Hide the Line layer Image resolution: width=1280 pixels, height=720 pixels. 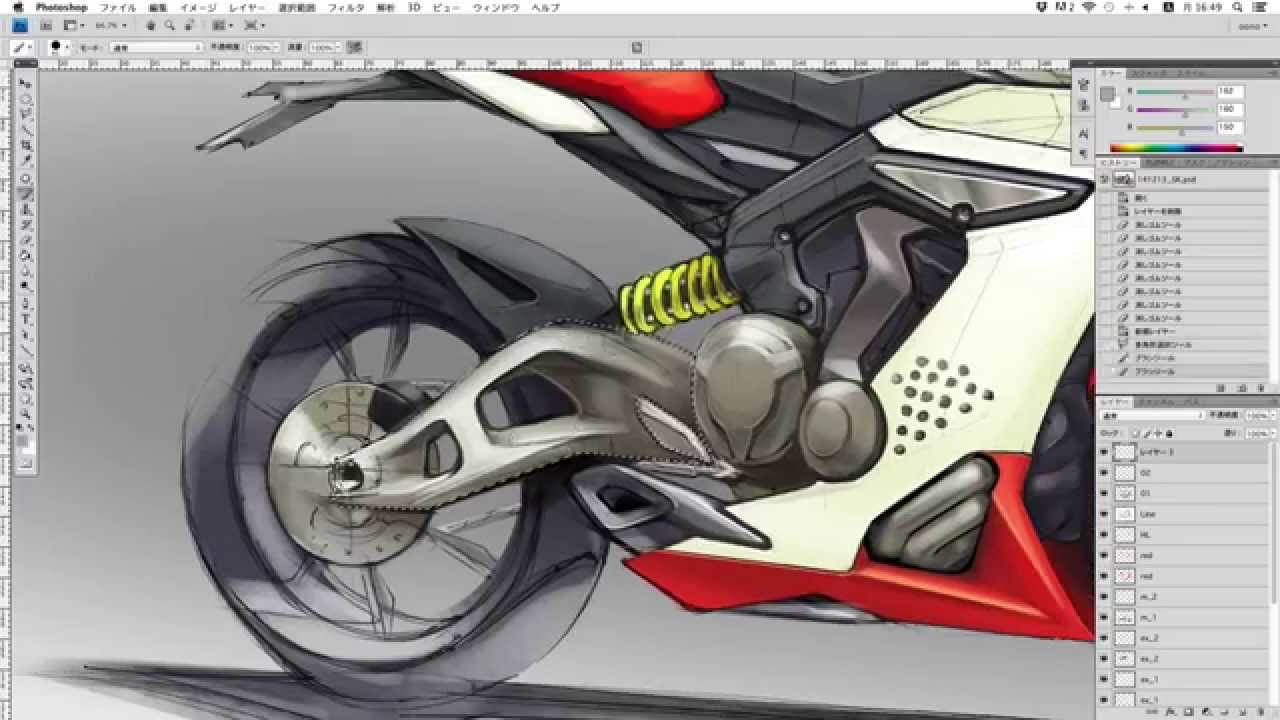pyautogui.click(x=1104, y=515)
